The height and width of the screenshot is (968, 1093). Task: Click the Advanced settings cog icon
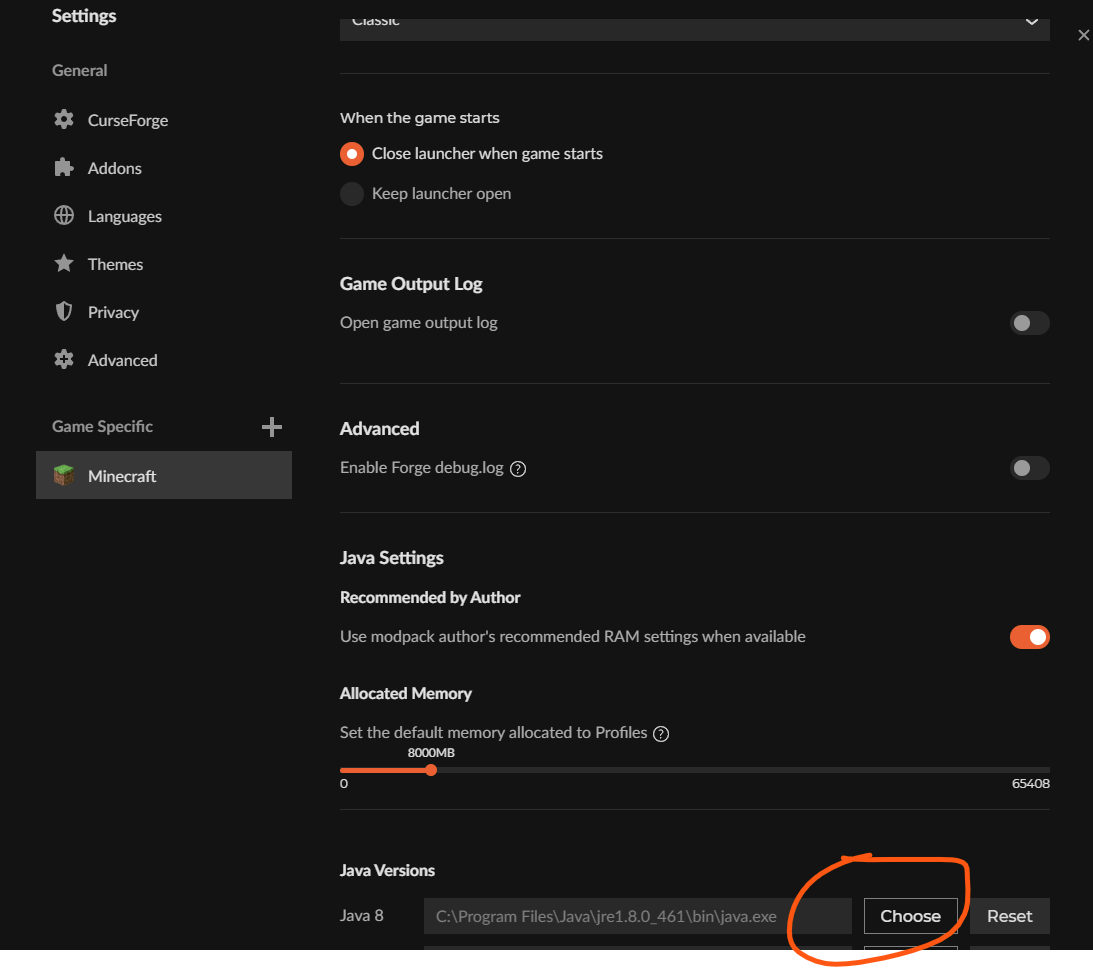(64, 360)
